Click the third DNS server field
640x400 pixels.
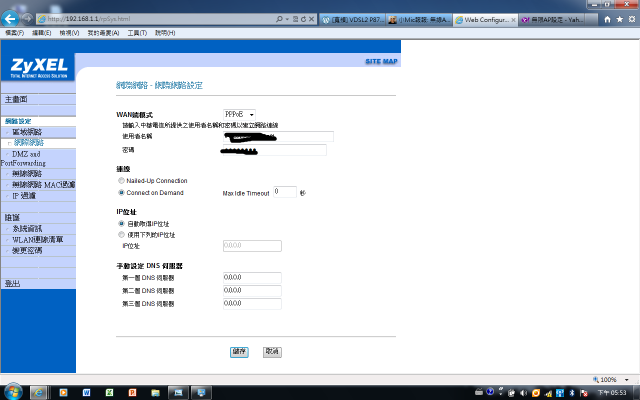[252, 304]
